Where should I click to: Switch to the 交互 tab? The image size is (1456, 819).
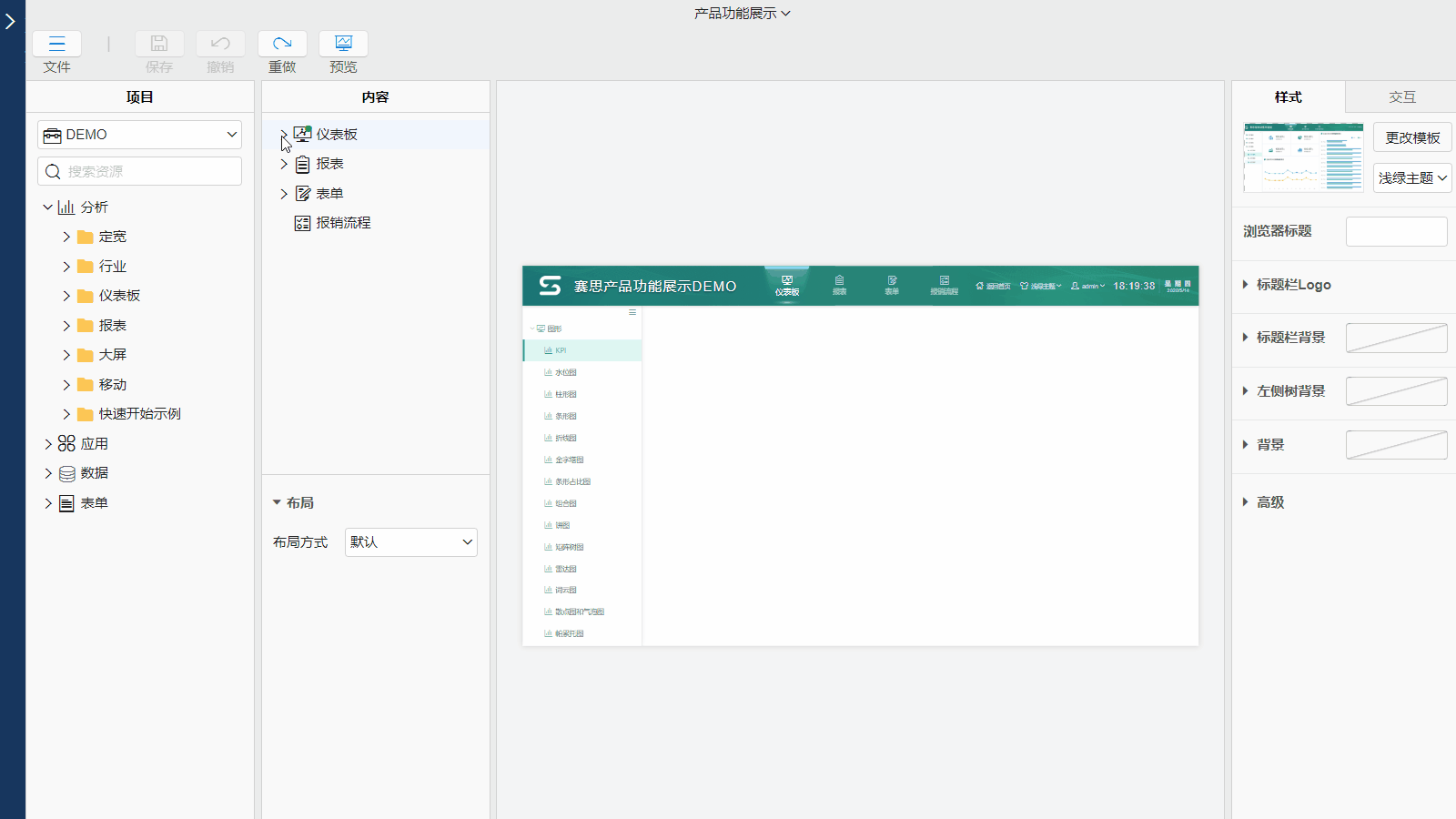[x=1400, y=97]
